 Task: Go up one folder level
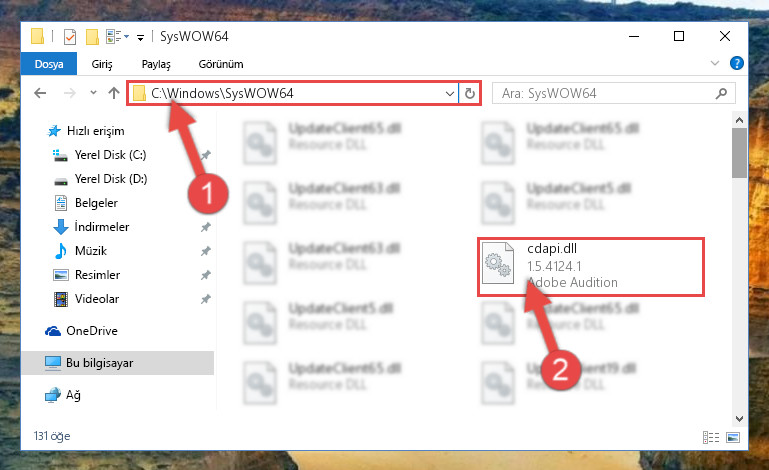[114, 93]
